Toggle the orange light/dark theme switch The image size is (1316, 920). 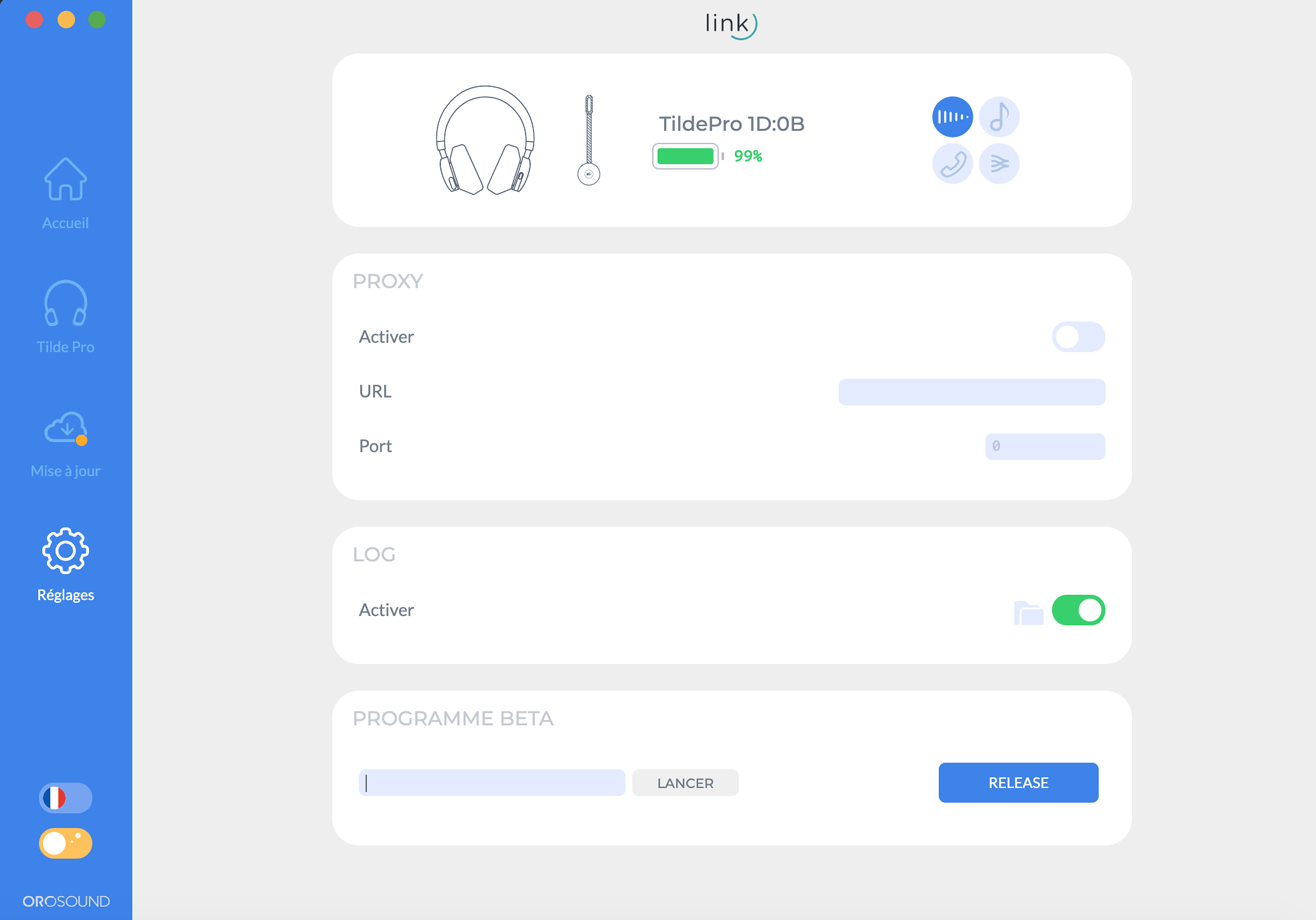tap(65, 843)
